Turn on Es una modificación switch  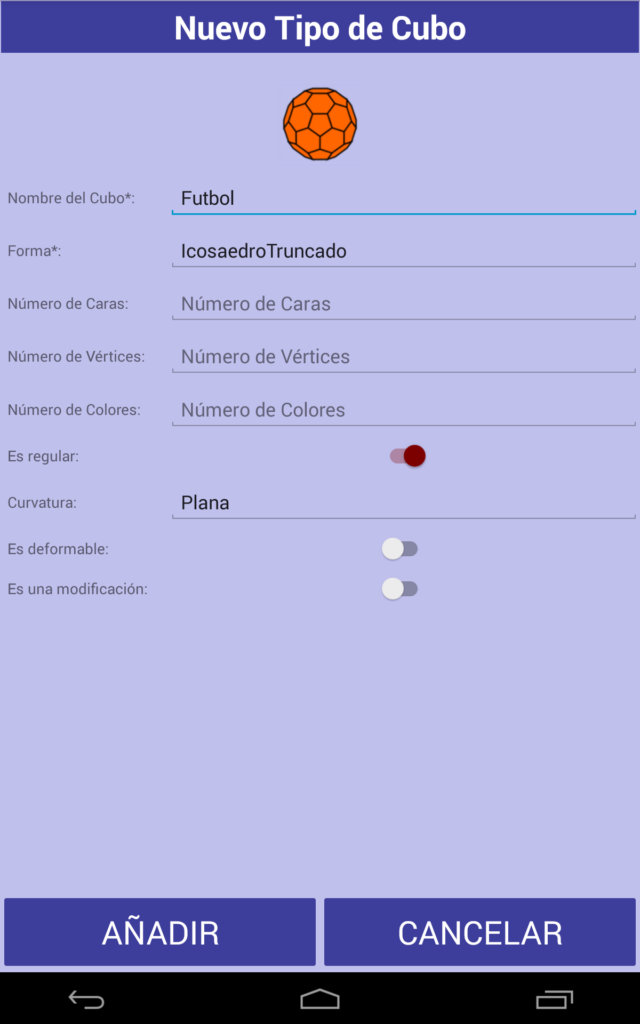pos(400,589)
